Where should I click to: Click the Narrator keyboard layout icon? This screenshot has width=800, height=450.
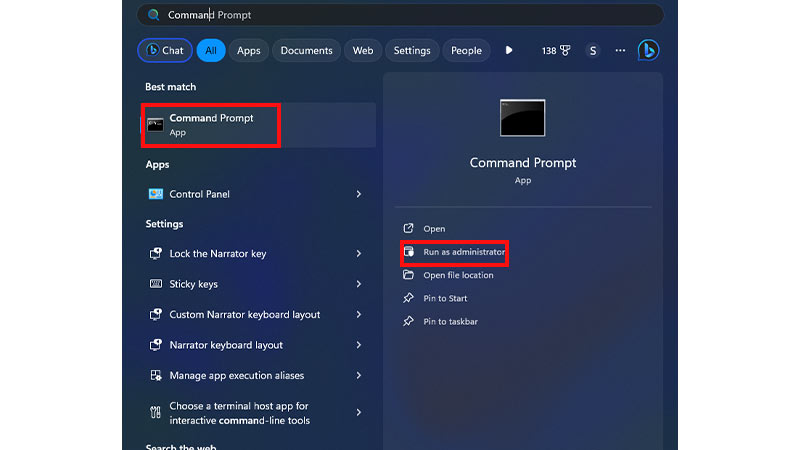(156, 345)
